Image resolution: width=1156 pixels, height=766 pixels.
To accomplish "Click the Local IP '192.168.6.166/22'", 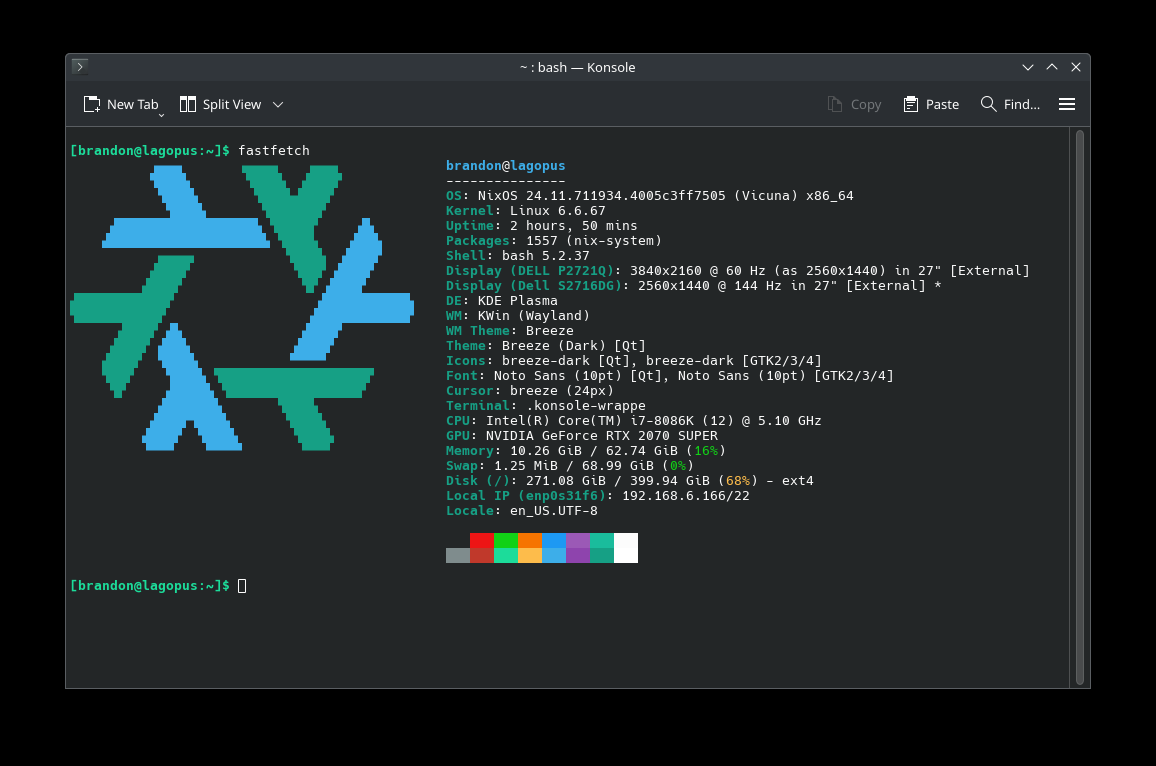I will [686, 496].
